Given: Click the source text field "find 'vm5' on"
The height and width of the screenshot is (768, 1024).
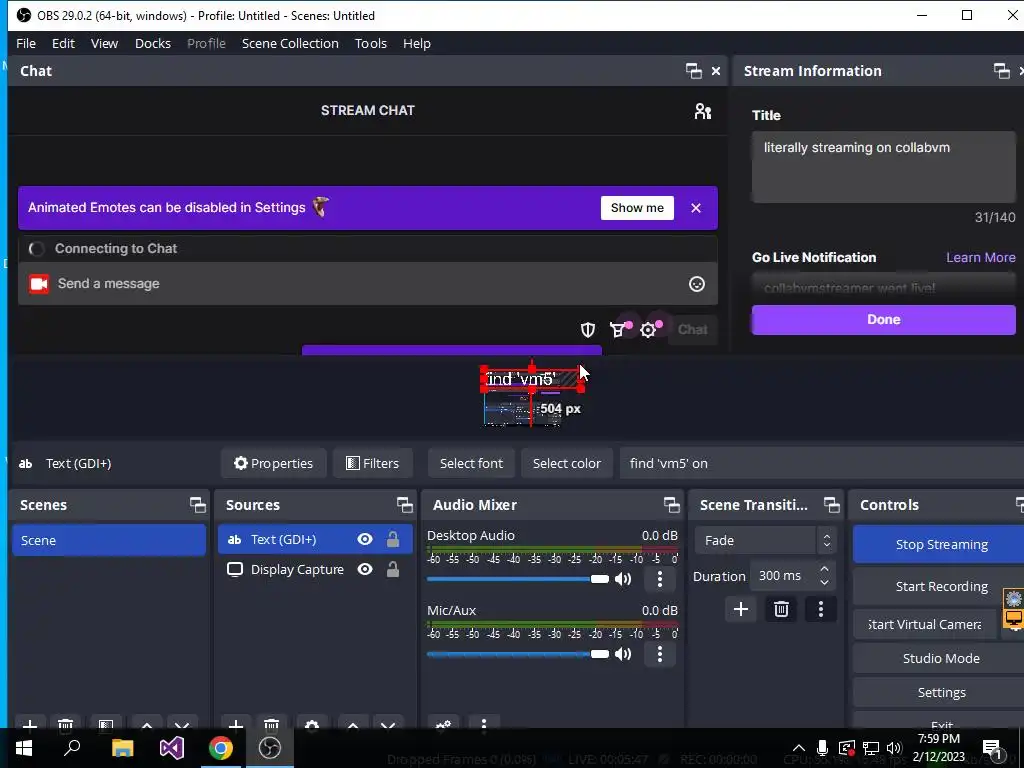Looking at the screenshot, I should pos(822,463).
